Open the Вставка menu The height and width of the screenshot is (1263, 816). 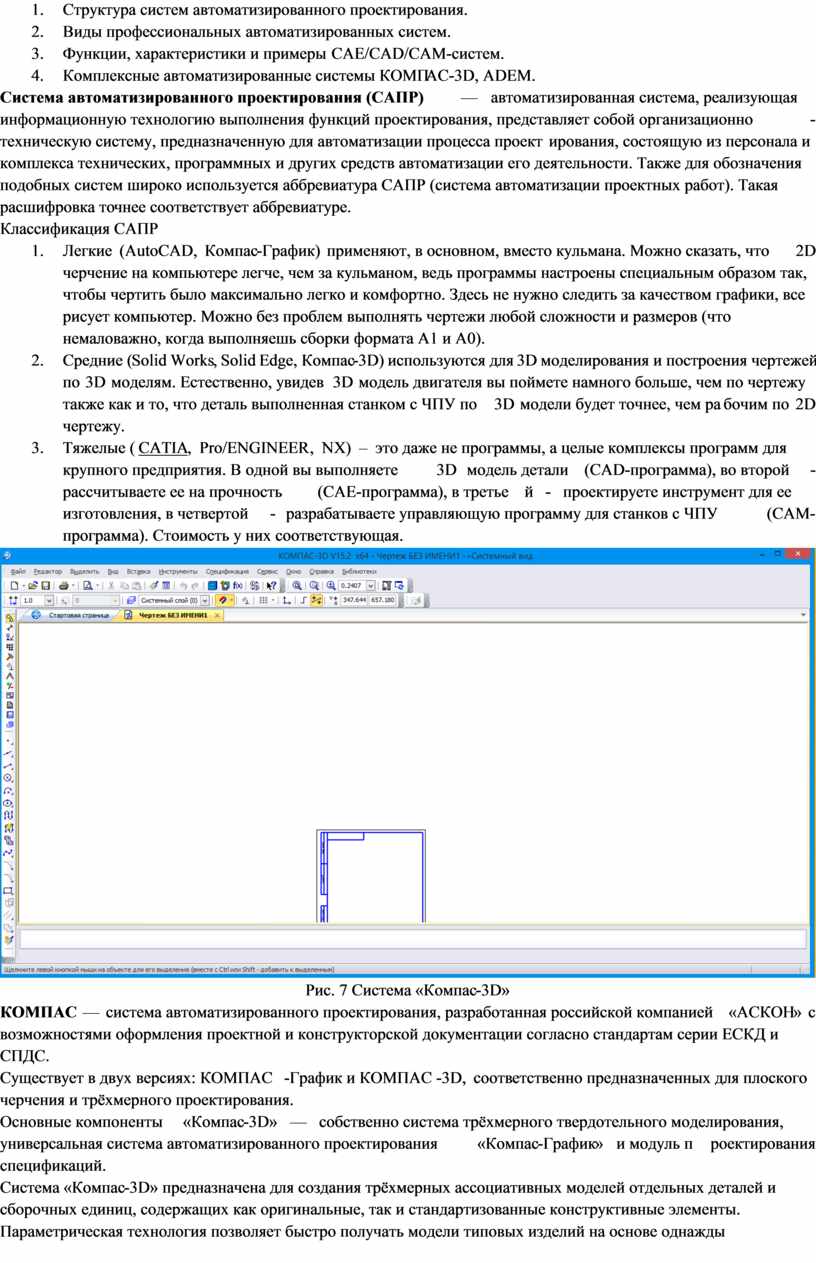[139, 570]
